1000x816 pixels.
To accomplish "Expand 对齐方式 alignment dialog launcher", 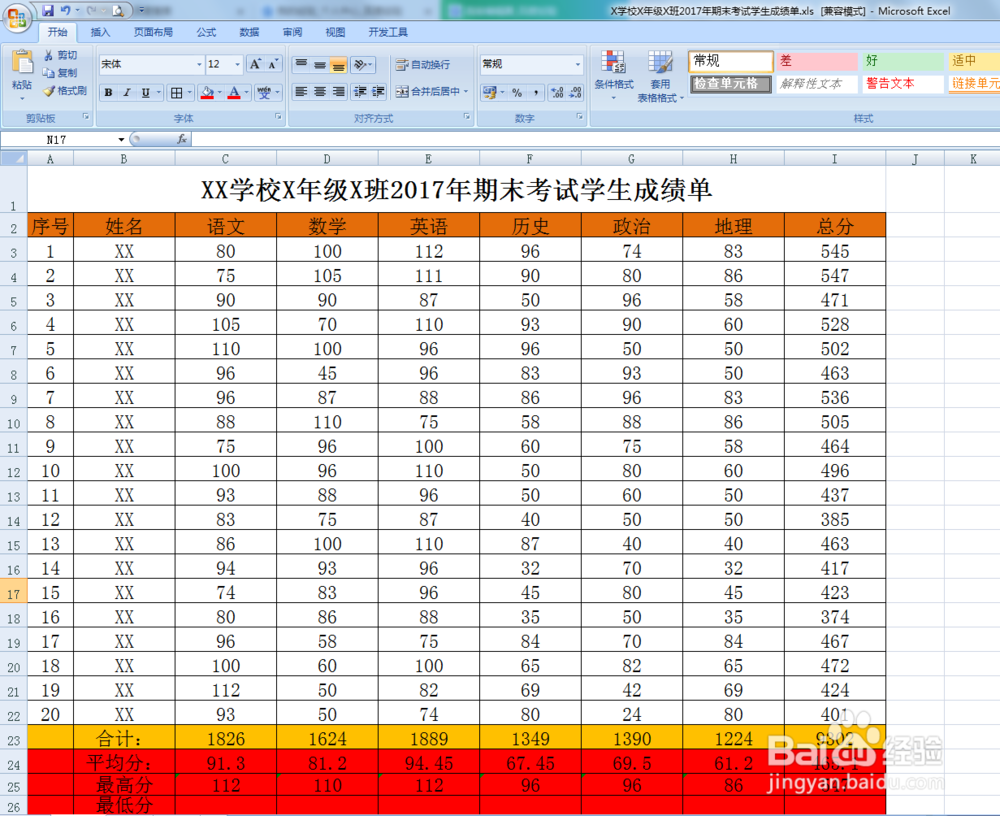I will 467,117.
